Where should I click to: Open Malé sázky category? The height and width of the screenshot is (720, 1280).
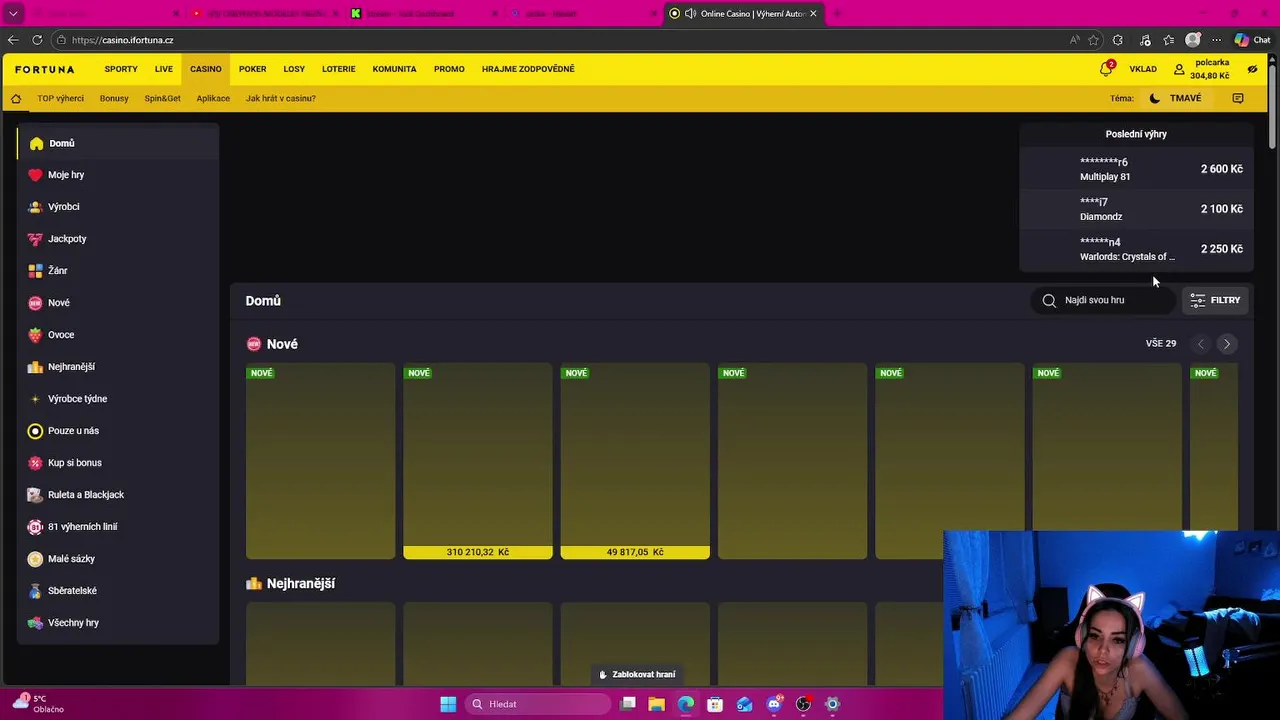(x=118, y=559)
